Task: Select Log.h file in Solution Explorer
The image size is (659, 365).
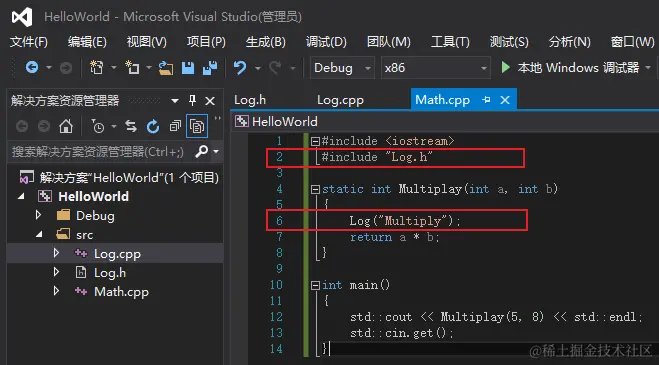Action: (109, 273)
